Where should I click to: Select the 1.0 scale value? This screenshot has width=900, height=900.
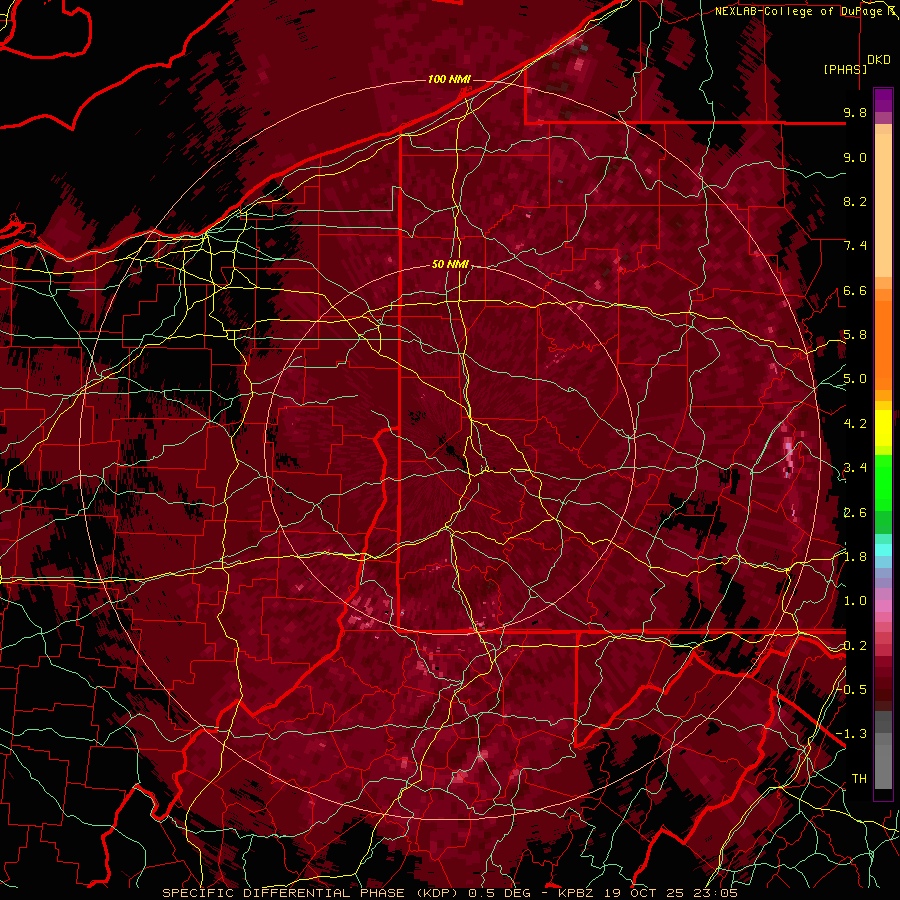[855, 601]
